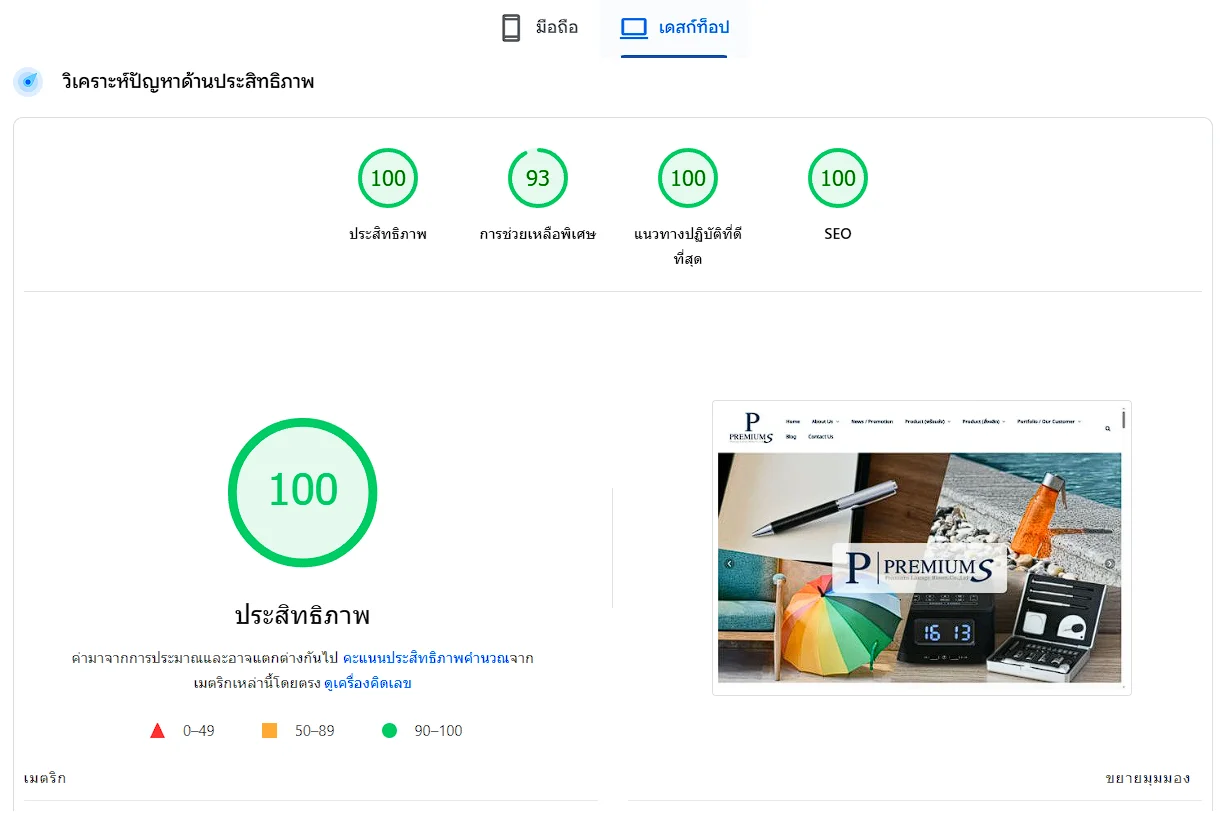Click the laptop icon for desktop view
The width and height of the screenshot is (1232, 814).
634,28
